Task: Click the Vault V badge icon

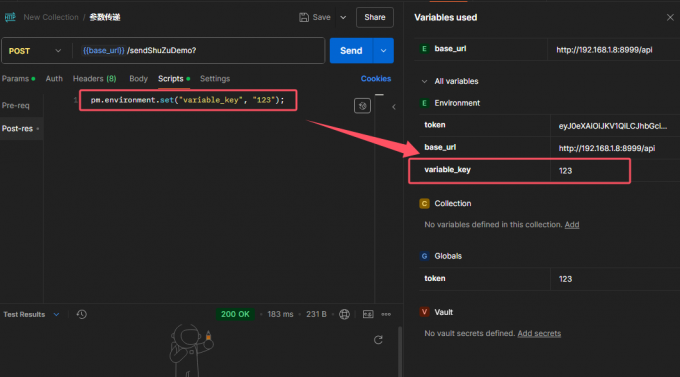Action: (x=425, y=312)
